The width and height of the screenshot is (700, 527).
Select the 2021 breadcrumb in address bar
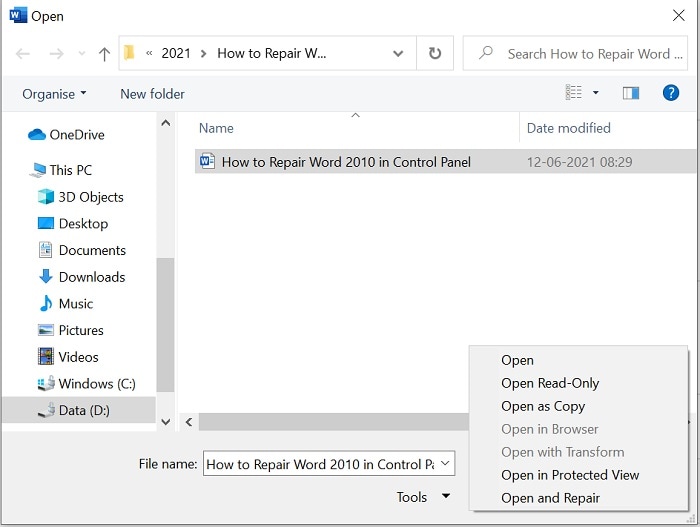pos(176,53)
